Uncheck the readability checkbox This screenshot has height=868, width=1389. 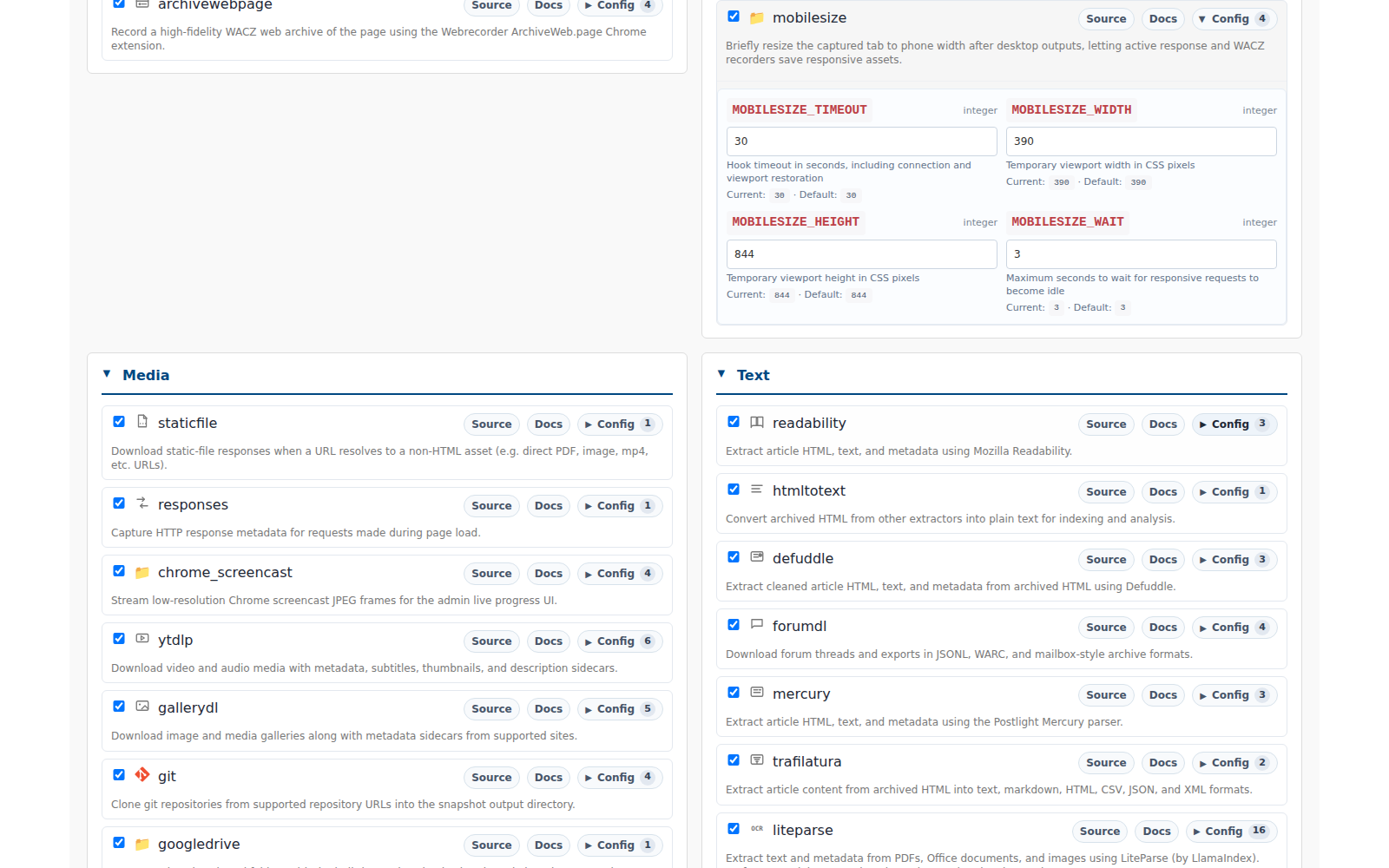tap(734, 422)
